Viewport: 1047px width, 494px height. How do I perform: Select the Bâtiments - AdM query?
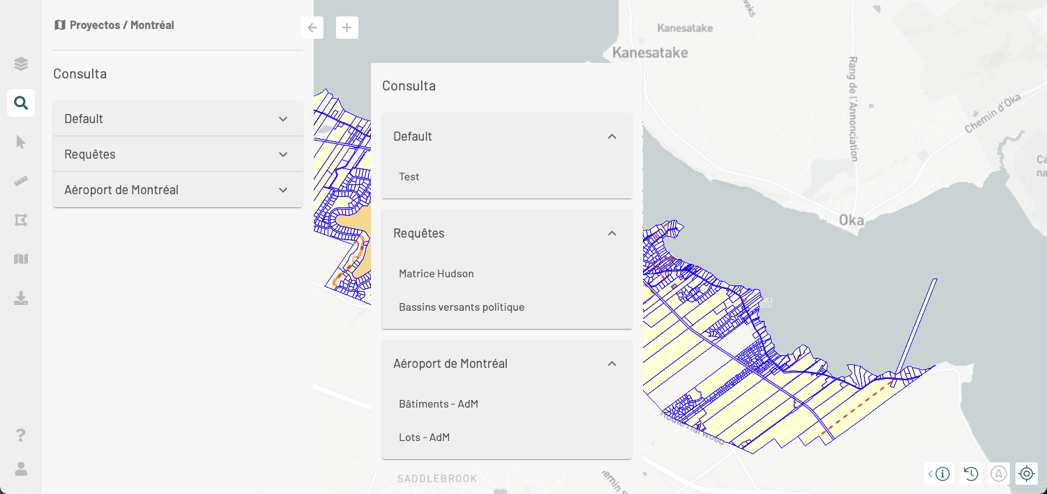pyautogui.click(x=438, y=404)
